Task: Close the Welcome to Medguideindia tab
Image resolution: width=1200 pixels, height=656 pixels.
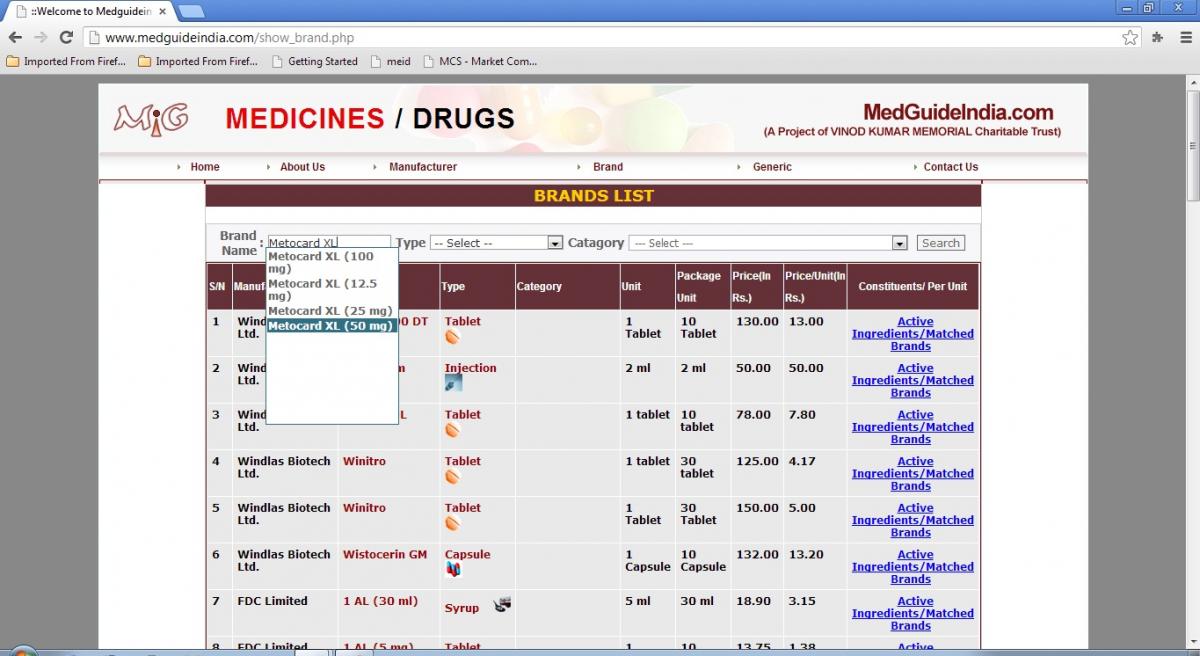Action: click(x=162, y=11)
